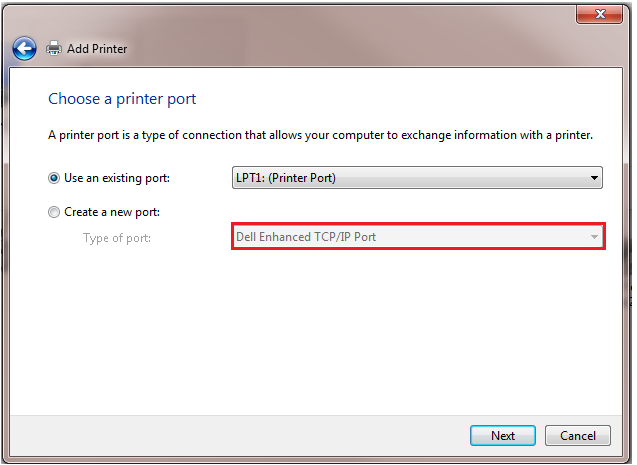This screenshot has width=637, height=465.
Task: Click the Type of port label
Action: pos(117,238)
